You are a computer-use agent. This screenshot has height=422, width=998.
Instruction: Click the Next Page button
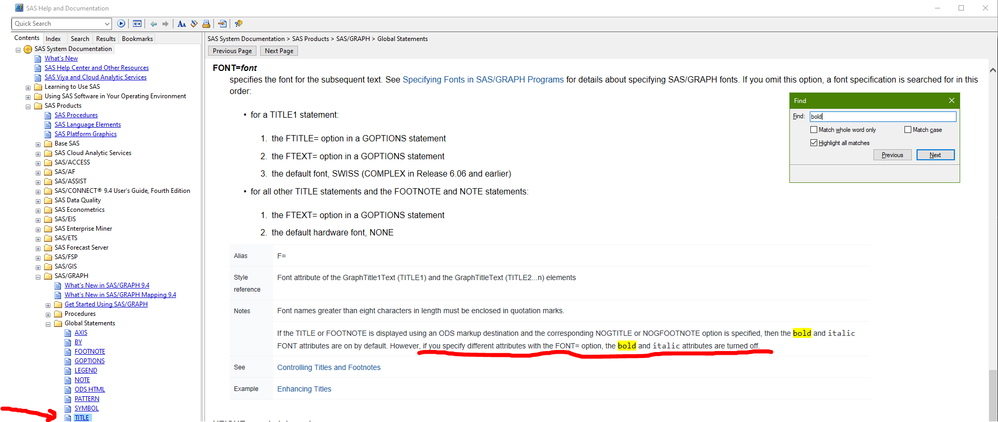tap(279, 51)
